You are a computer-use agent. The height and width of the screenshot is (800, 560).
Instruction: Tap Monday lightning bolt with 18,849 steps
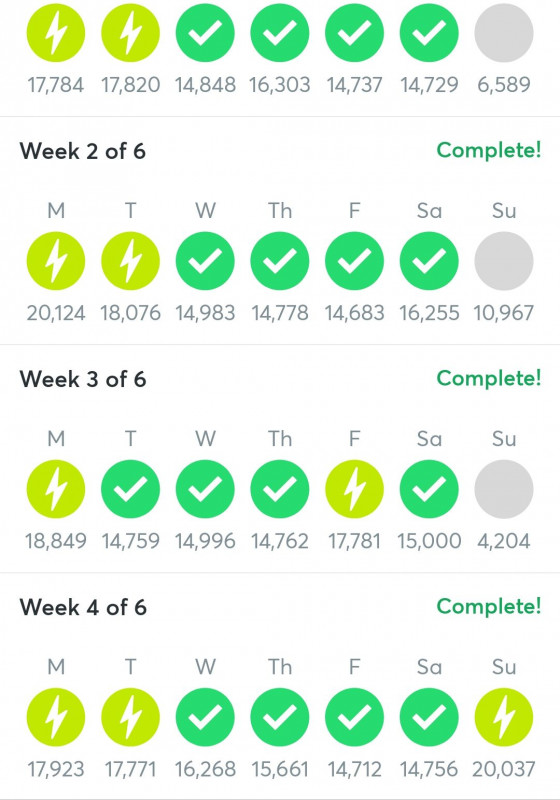pos(56,489)
